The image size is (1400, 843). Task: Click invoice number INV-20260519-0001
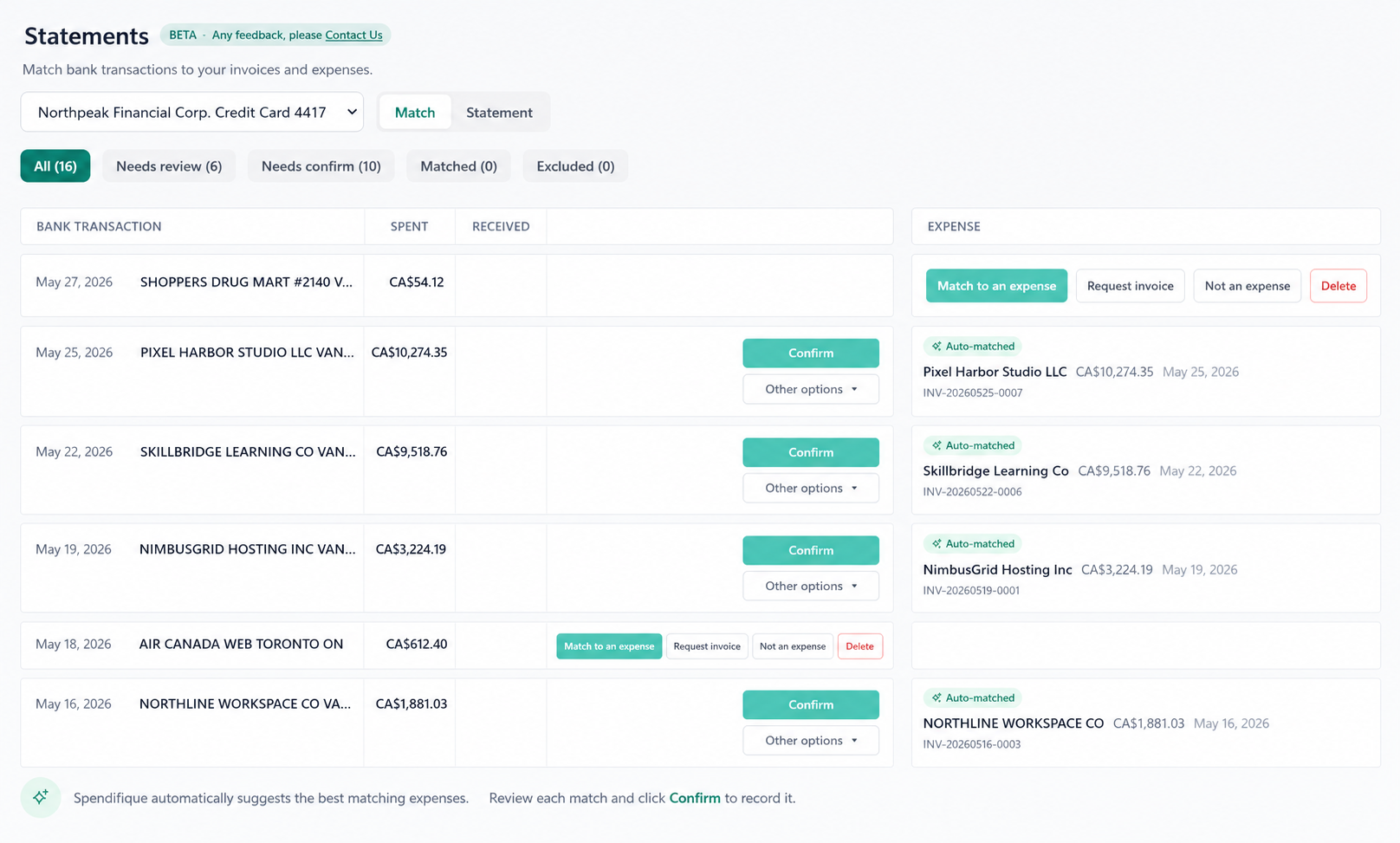(x=971, y=590)
